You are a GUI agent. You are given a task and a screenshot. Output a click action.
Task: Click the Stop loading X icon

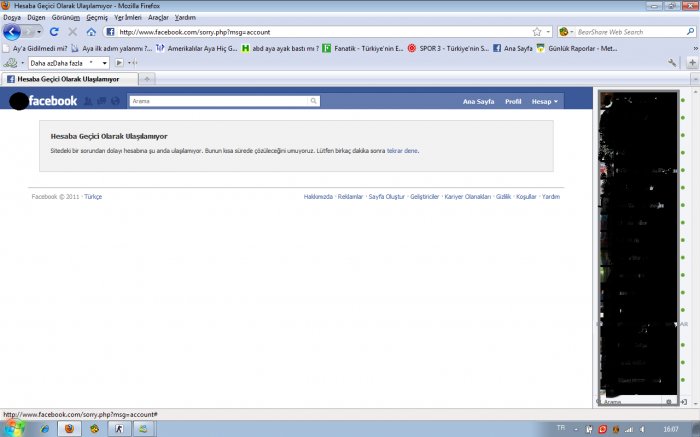[x=72, y=32]
